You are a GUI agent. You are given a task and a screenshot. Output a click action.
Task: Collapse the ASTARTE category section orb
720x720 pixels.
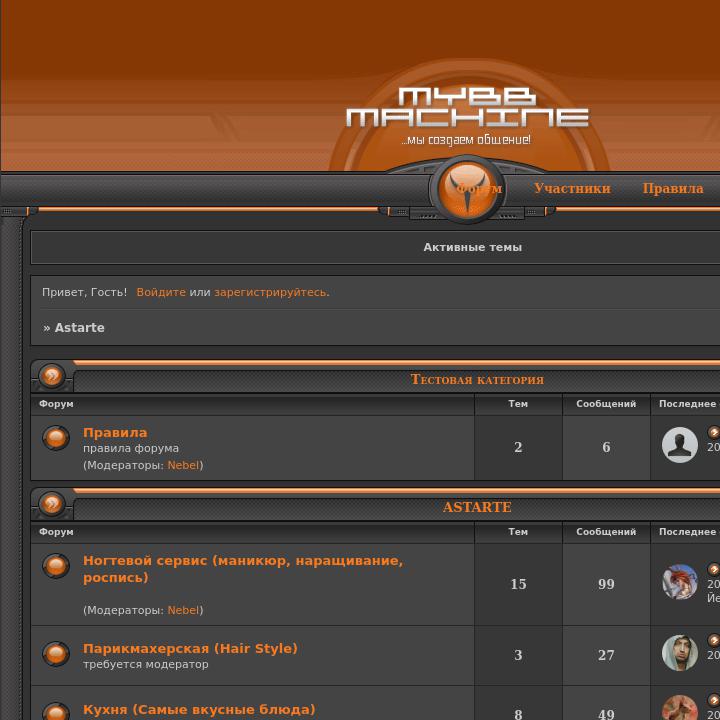point(52,504)
